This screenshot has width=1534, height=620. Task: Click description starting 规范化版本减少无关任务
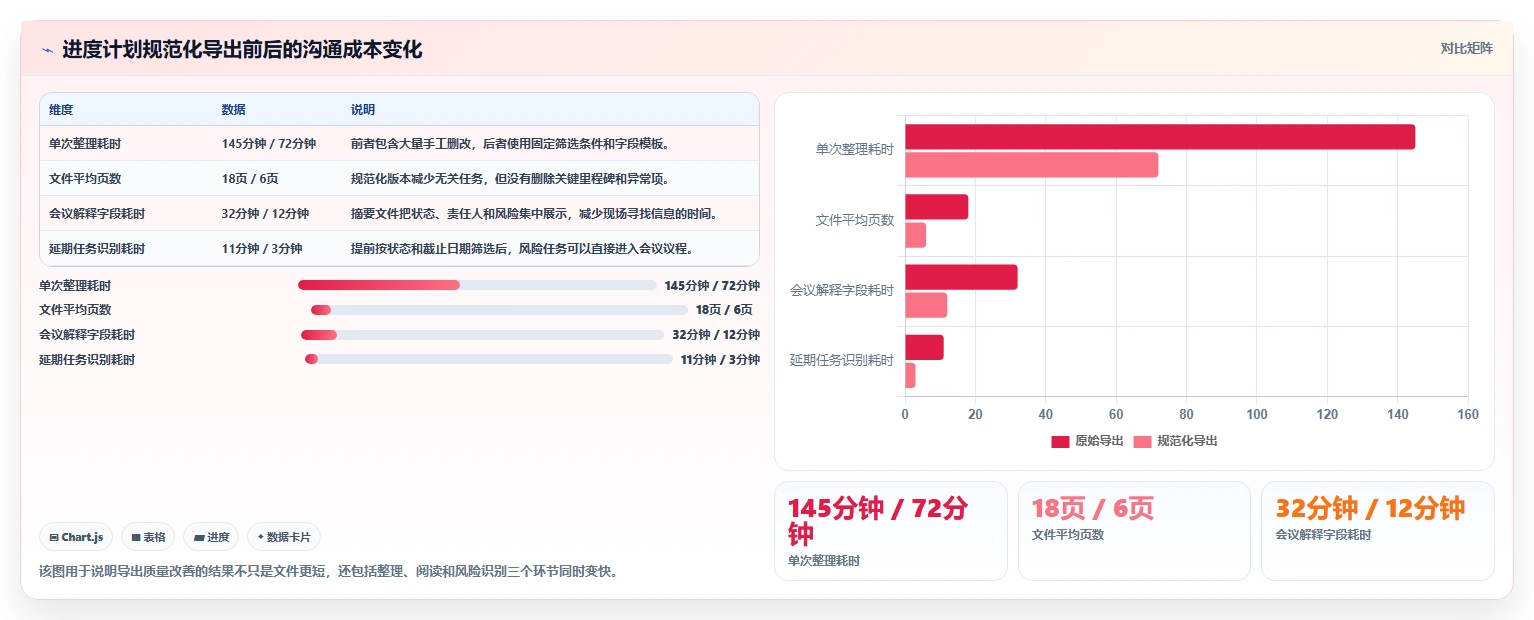[510, 179]
